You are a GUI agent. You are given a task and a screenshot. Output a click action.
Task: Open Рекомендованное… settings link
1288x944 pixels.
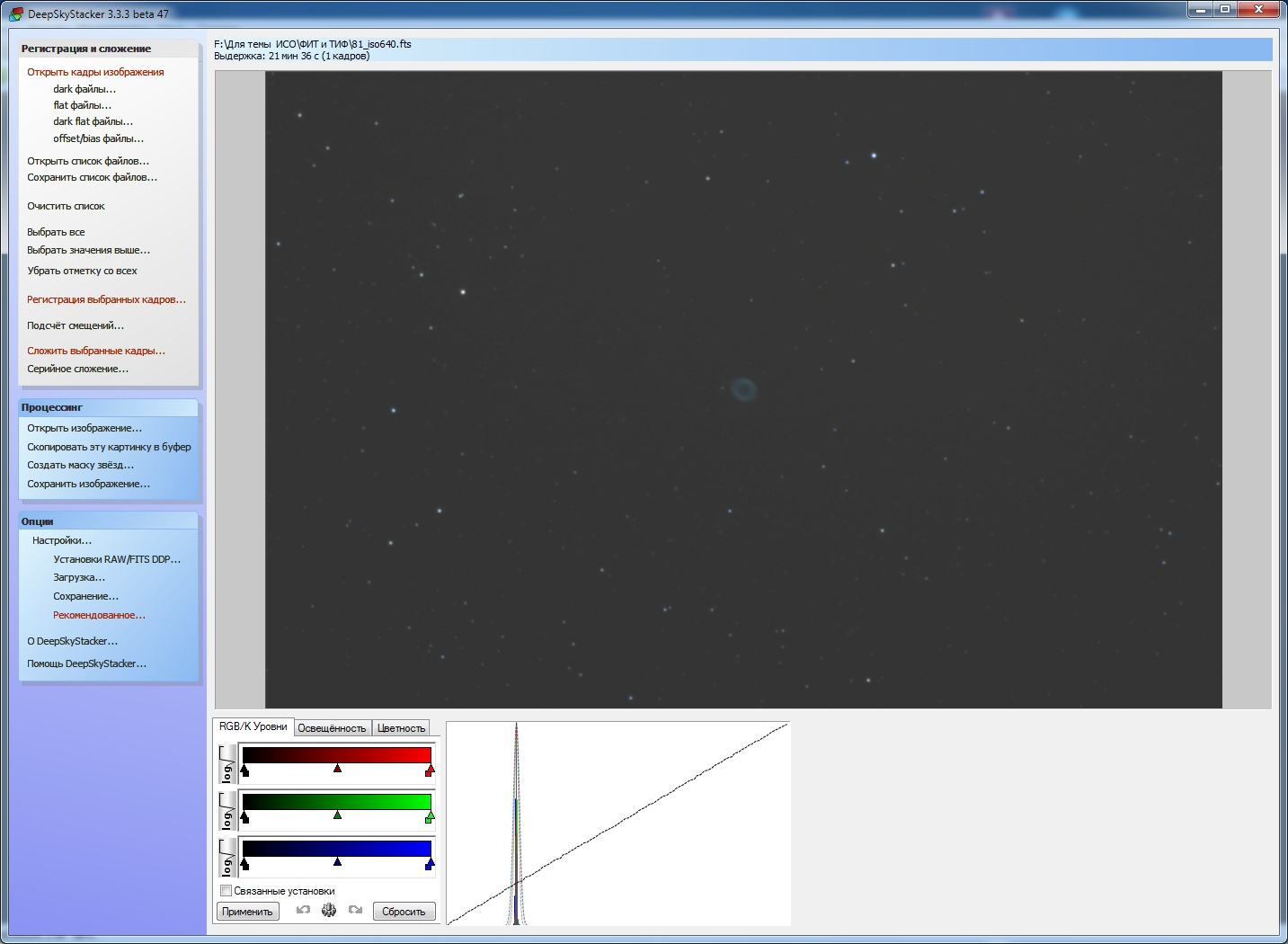pyautogui.click(x=99, y=615)
